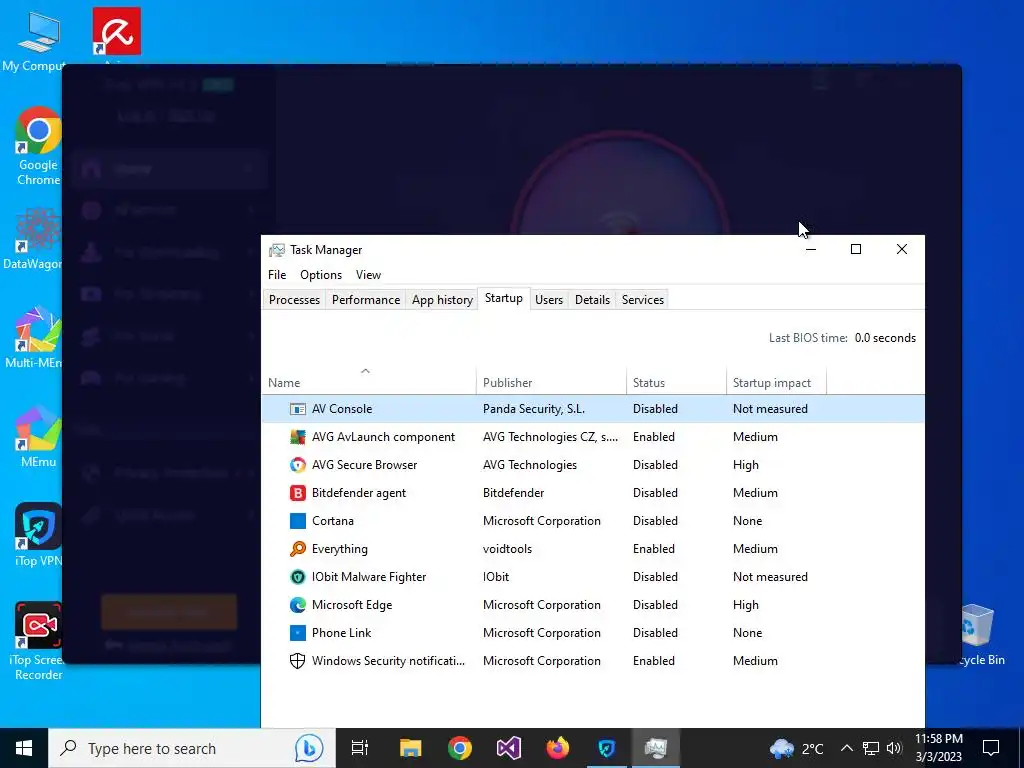Click the Cortana blue square icon
This screenshot has height=768, width=1024.
pyautogui.click(x=298, y=521)
